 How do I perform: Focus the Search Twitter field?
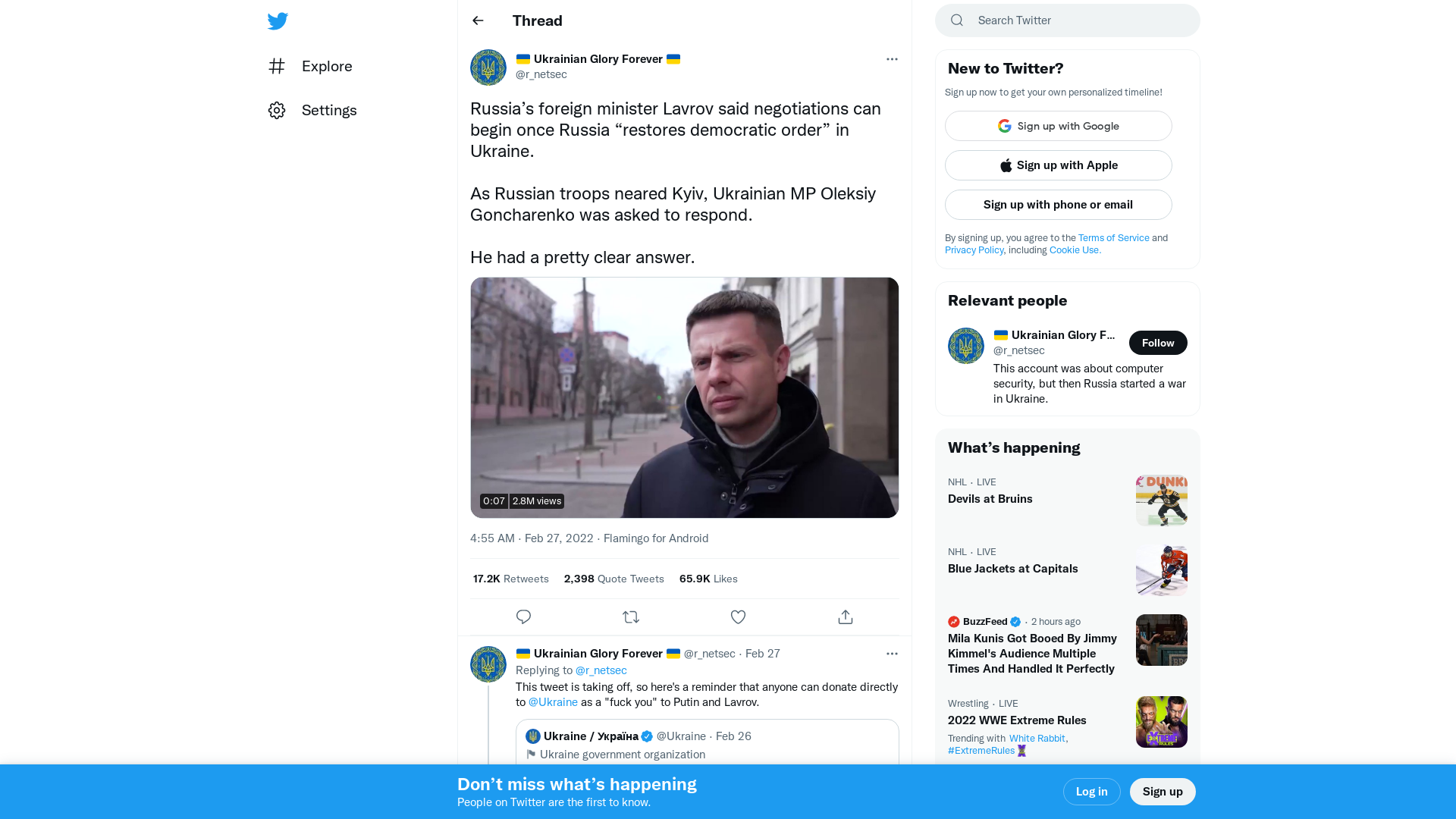tap(1068, 20)
